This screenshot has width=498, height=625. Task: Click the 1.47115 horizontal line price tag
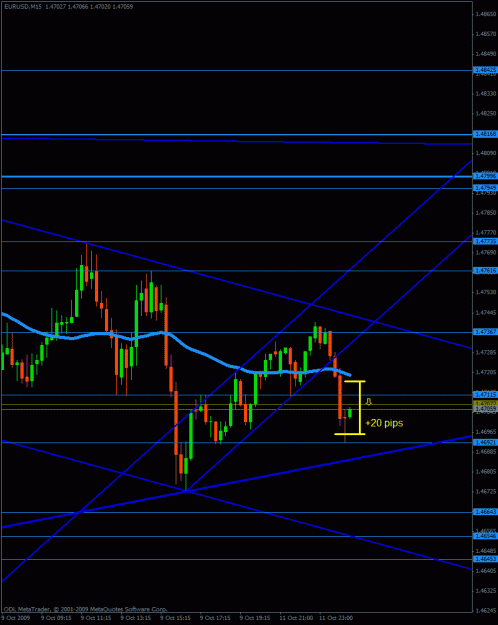[x=485, y=395]
